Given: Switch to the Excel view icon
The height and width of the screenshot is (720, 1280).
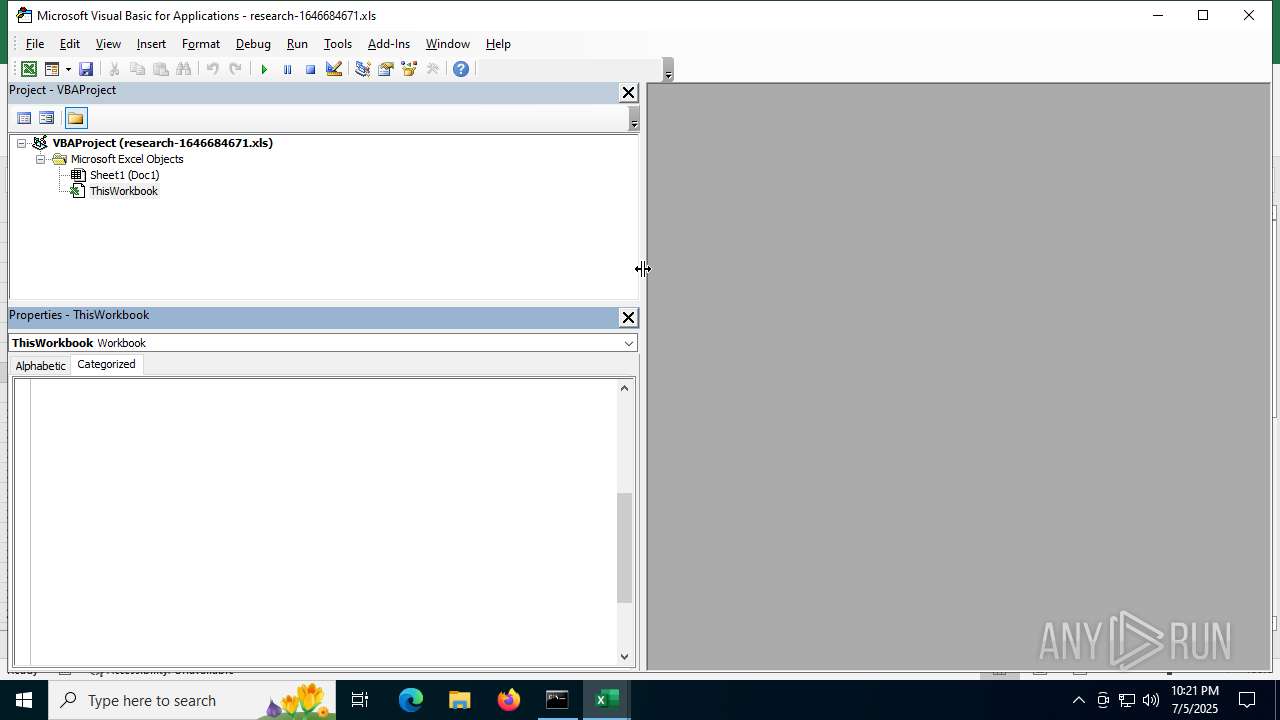Looking at the screenshot, I should (29, 69).
